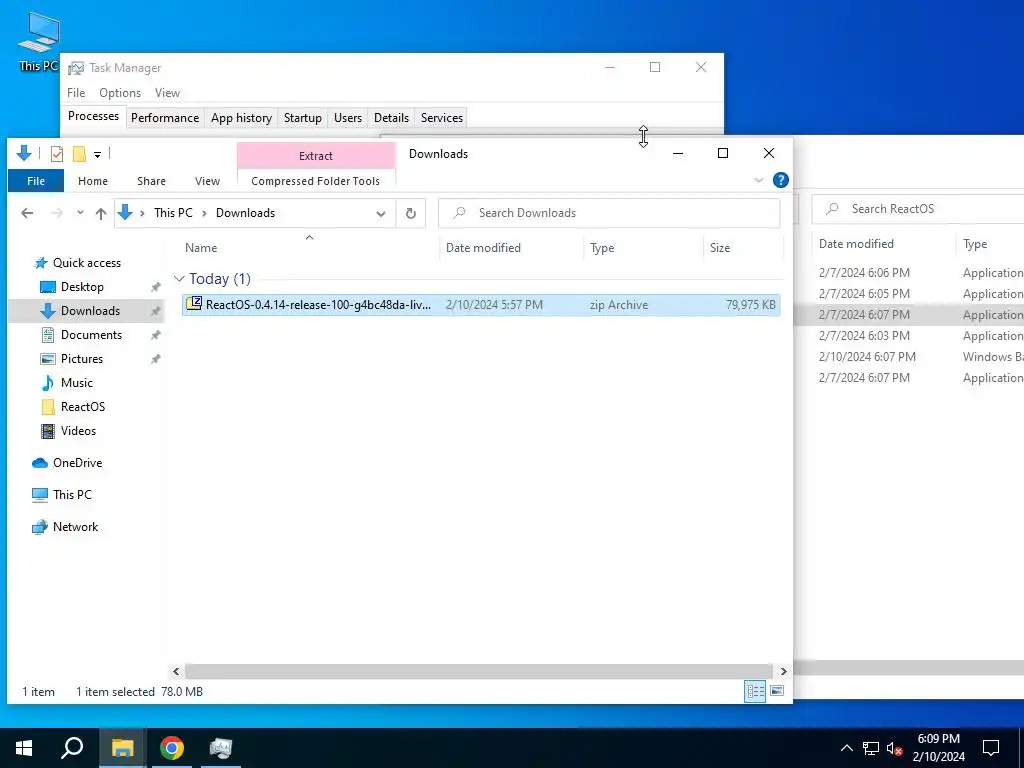Open Task Manager's File menu
Image resolution: width=1024 pixels, height=768 pixels.
click(x=76, y=93)
